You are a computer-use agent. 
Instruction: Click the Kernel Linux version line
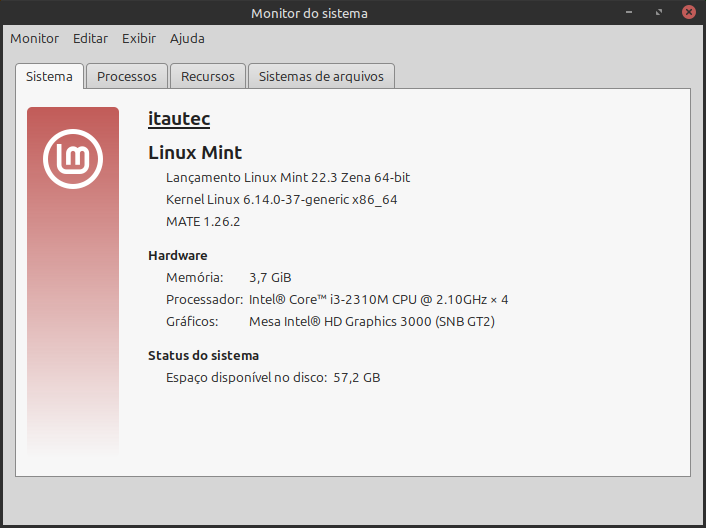pyautogui.click(x=281, y=199)
